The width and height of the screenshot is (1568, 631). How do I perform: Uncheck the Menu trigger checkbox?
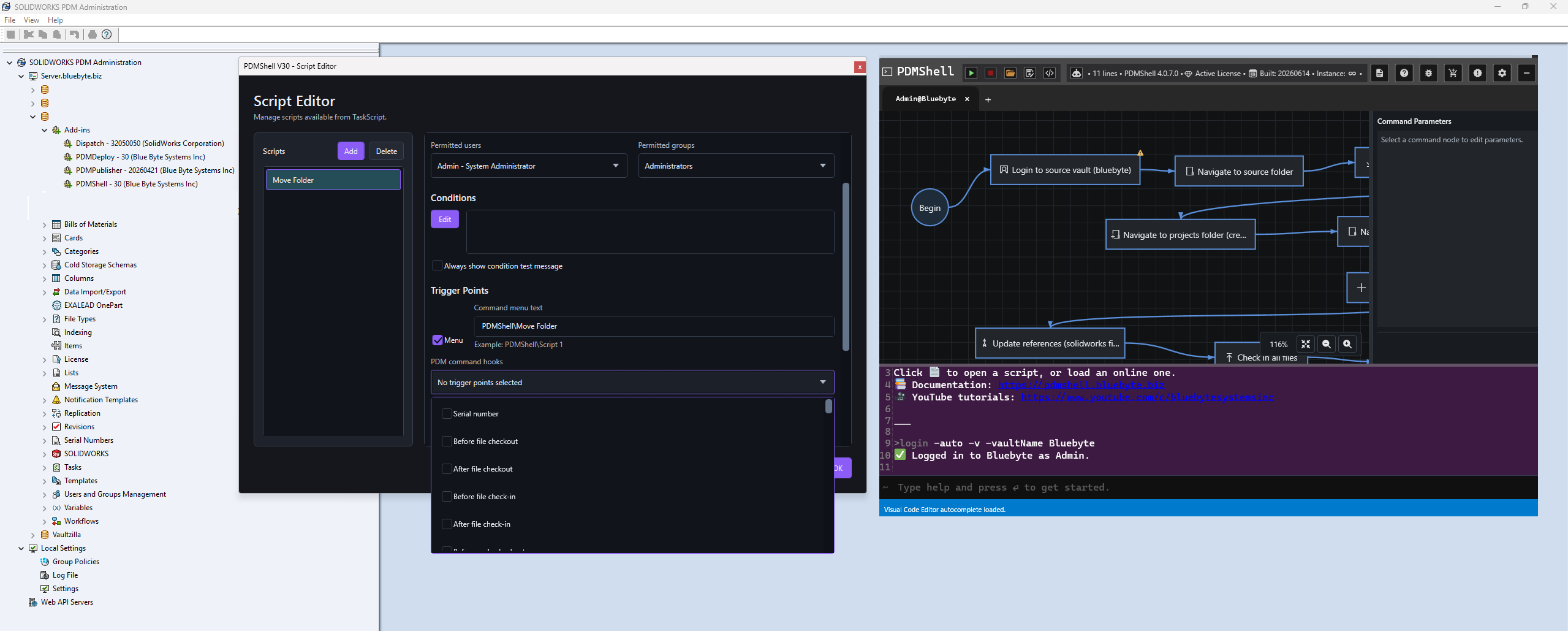(437, 340)
